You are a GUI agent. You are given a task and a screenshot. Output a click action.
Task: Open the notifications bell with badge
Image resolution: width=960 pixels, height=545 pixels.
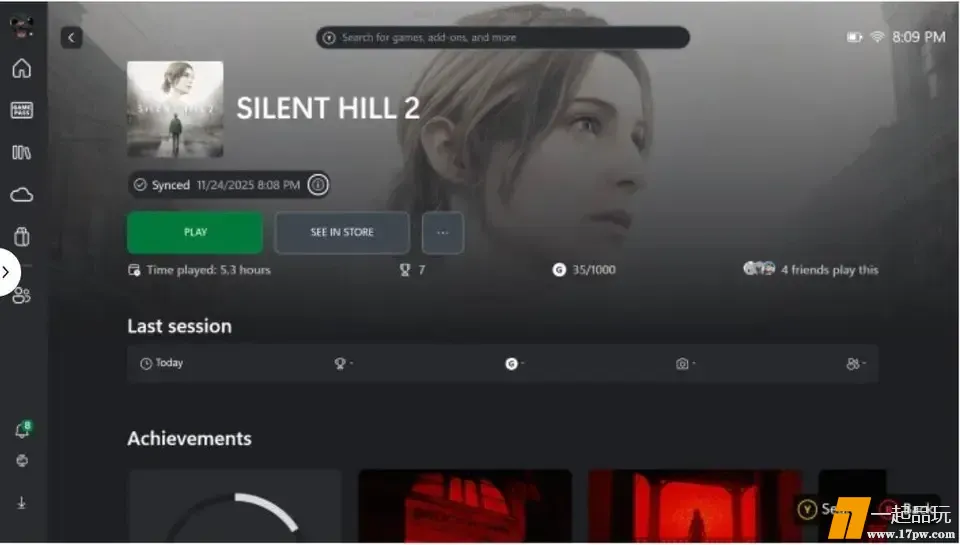(23, 430)
